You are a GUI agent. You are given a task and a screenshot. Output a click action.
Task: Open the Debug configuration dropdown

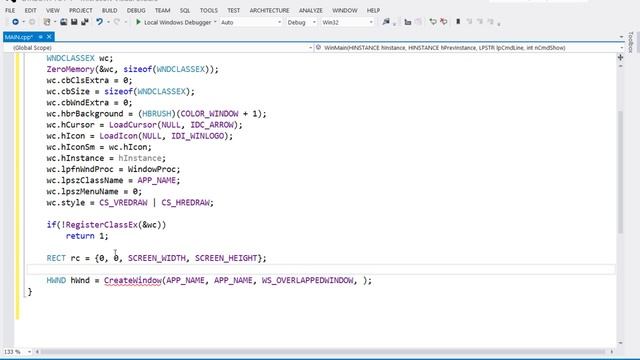pos(314,22)
